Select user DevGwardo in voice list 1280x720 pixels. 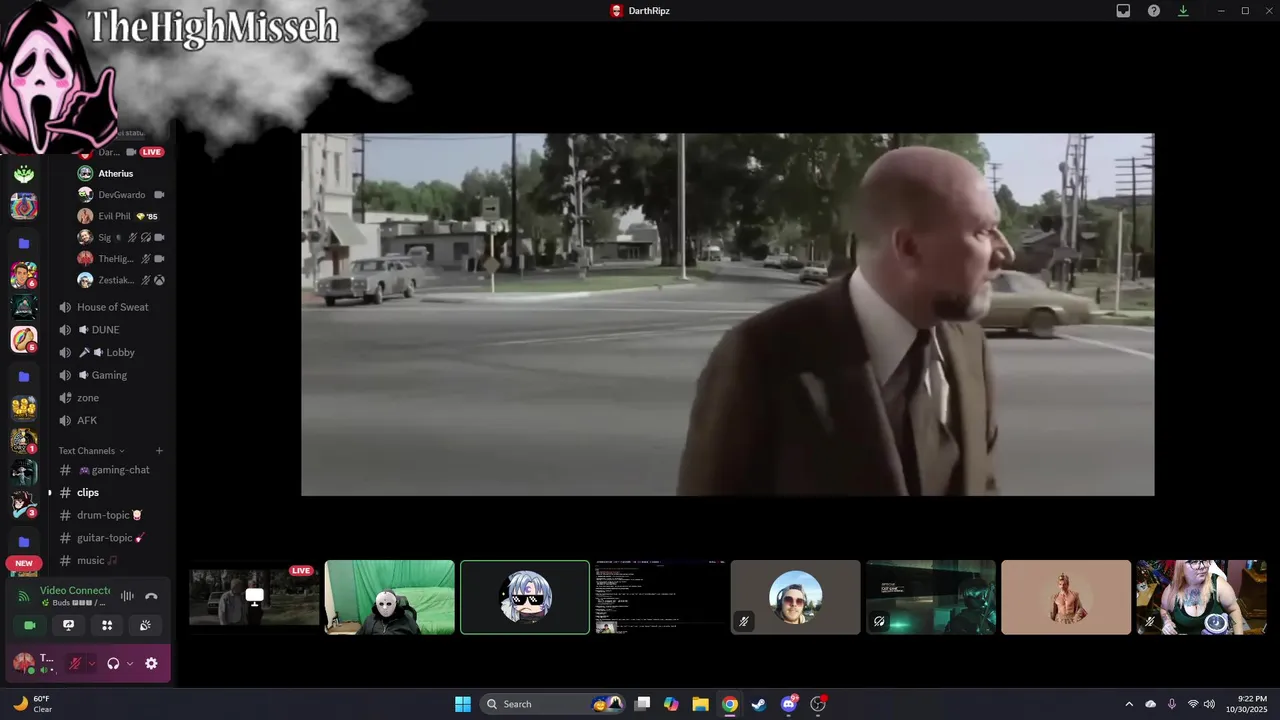[x=120, y=195]
